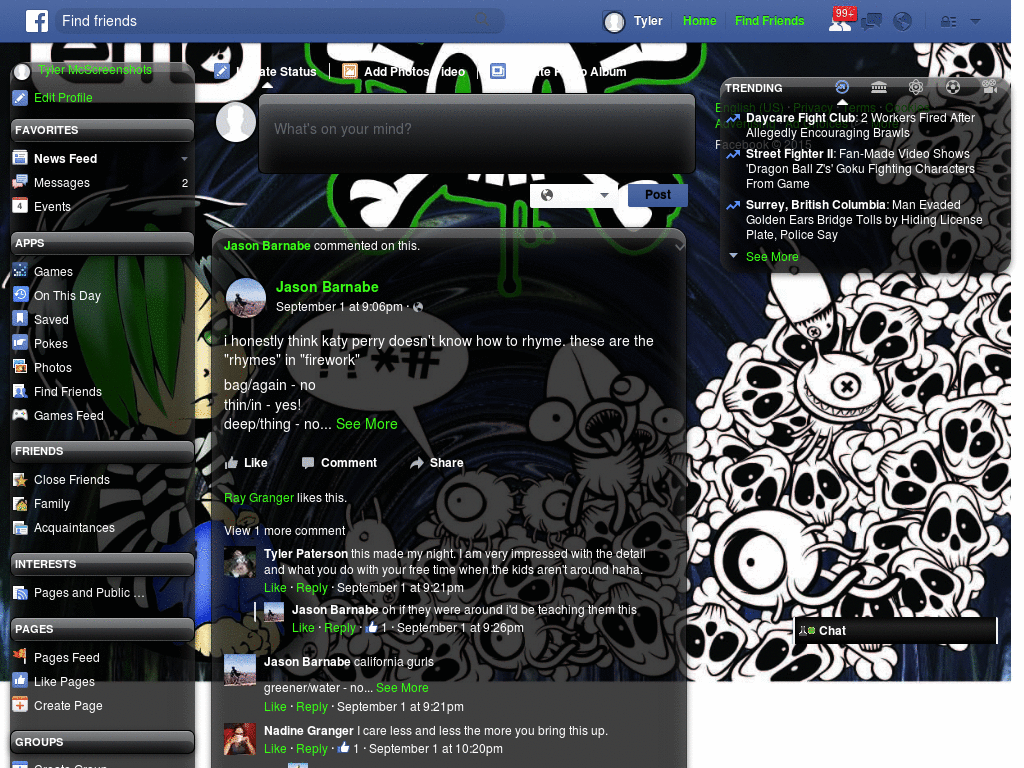Open the account settings dropdown arrow
1024x768 pixels.
point(975,21)
